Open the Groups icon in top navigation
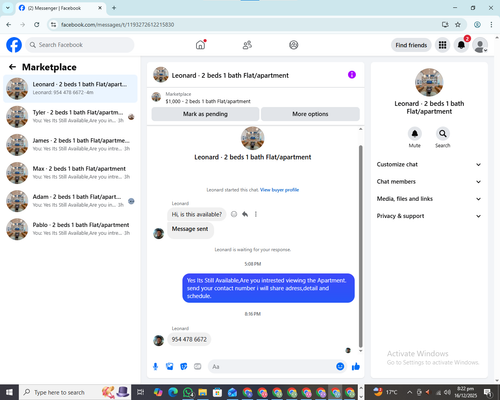The image size is (500, 400). point(294,45)
